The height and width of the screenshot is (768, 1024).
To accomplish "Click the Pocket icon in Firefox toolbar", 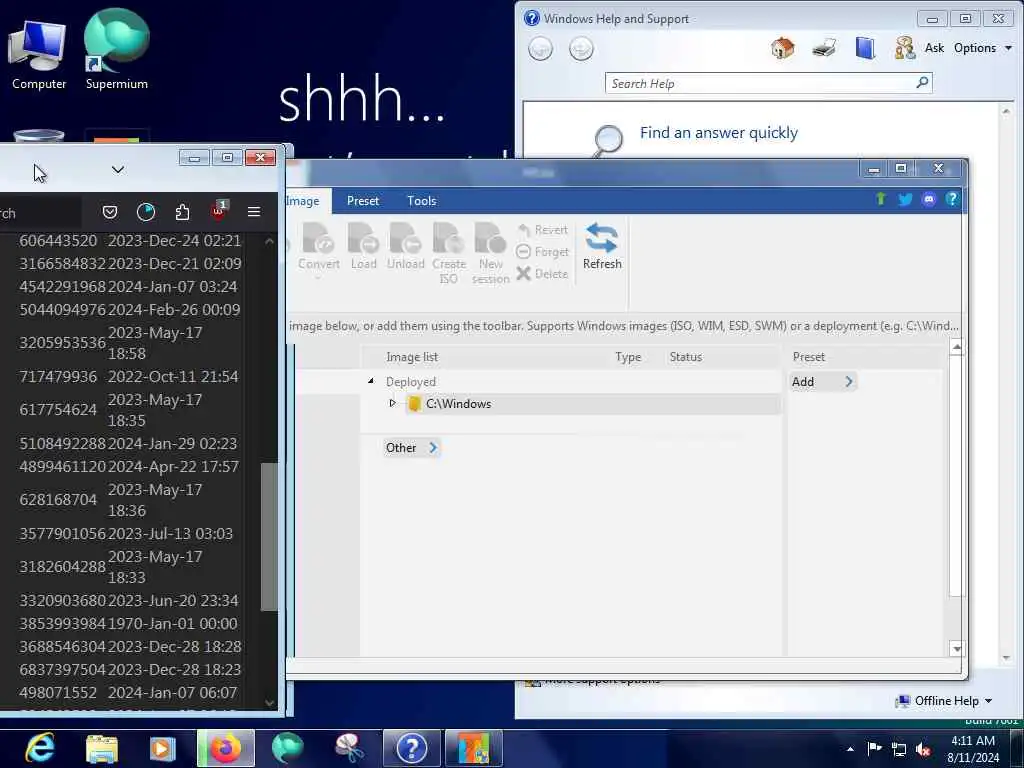I will pos(110,212).
